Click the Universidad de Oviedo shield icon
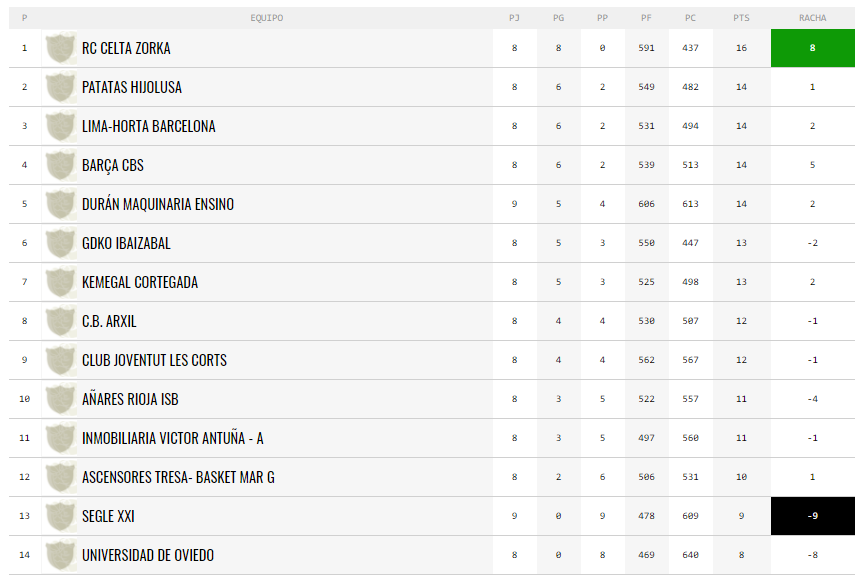 tap(60, 555)
